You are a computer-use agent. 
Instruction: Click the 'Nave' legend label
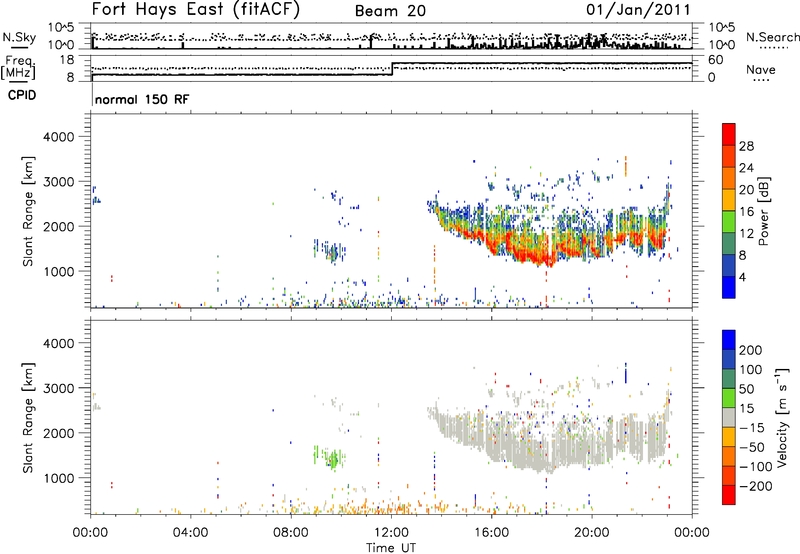coord(760,69)
